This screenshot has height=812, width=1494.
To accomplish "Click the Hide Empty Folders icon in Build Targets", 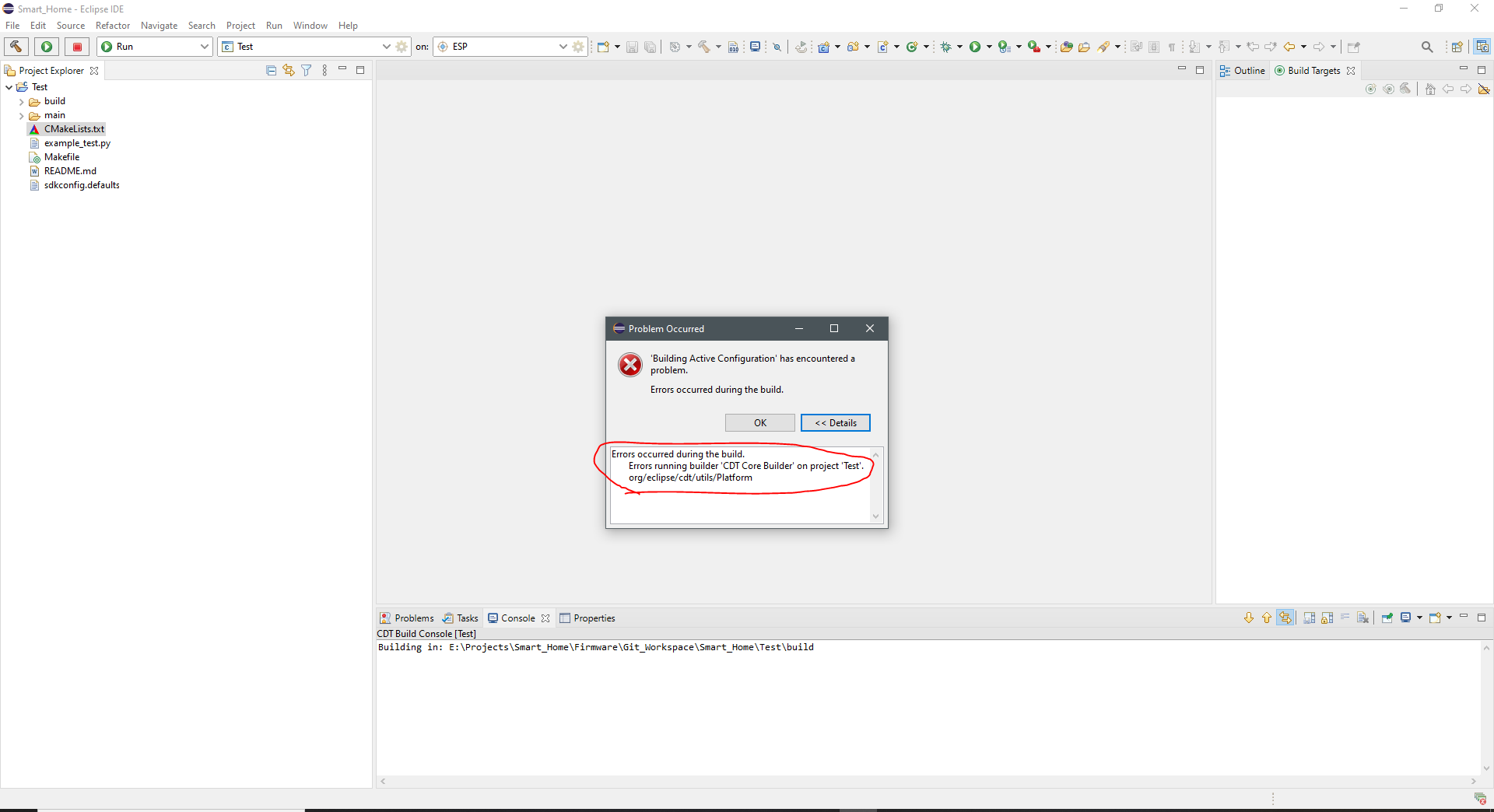I will pyautogui.click(x=1484, y=89).
